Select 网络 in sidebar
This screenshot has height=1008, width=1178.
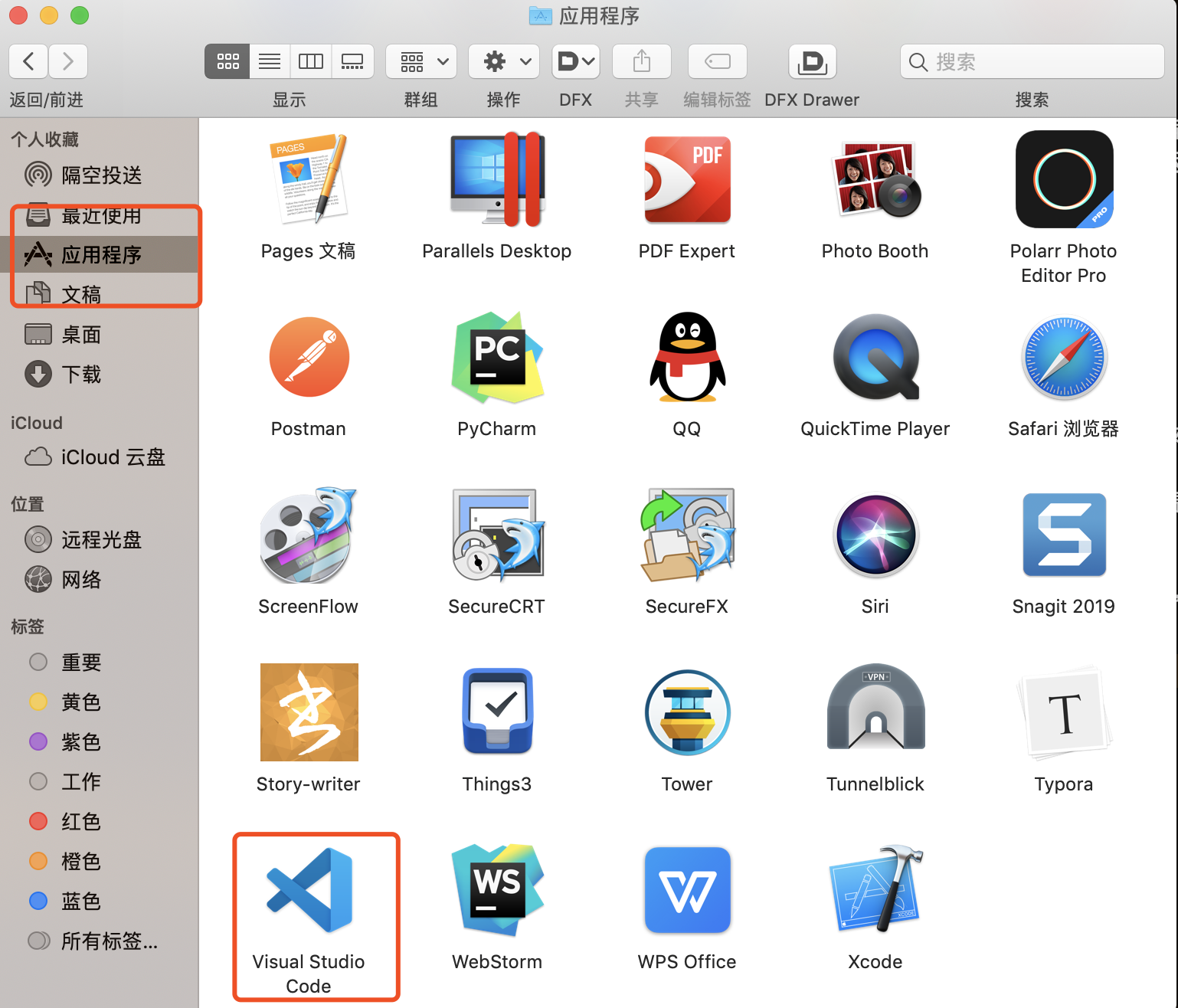(x=100, y=579)
